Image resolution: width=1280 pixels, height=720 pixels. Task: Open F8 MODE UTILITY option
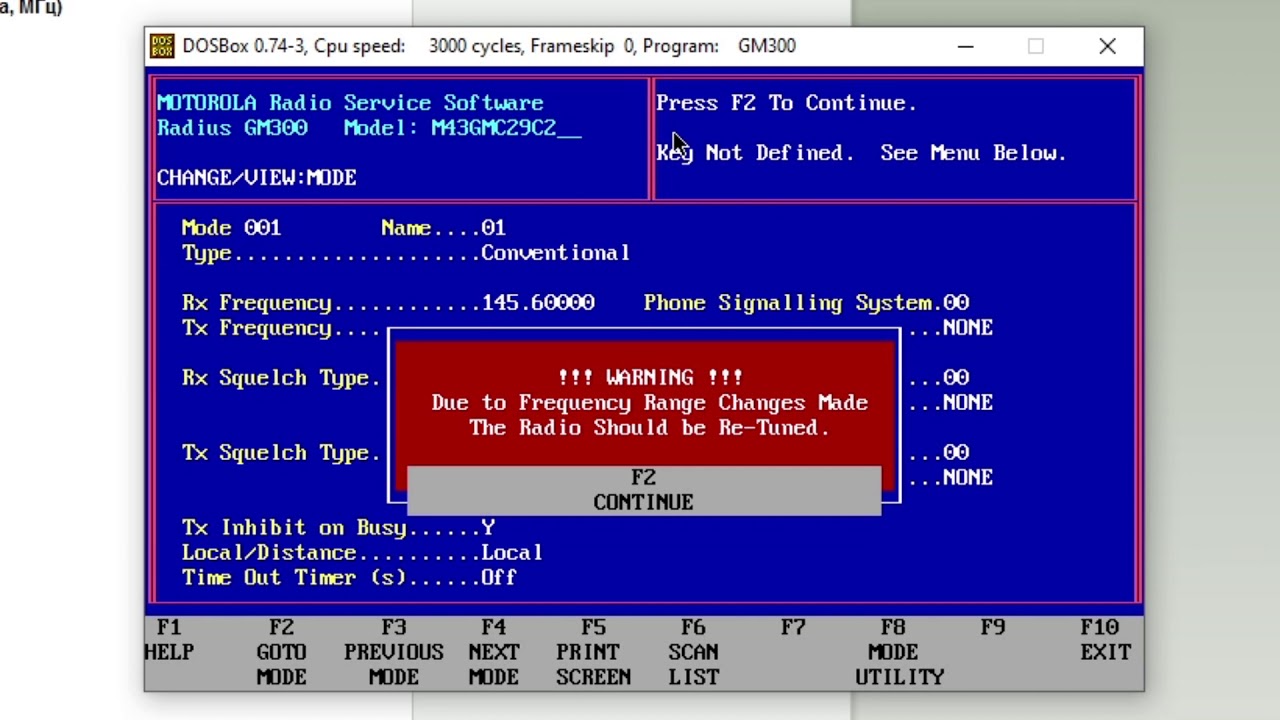click(x=899, y=652)
